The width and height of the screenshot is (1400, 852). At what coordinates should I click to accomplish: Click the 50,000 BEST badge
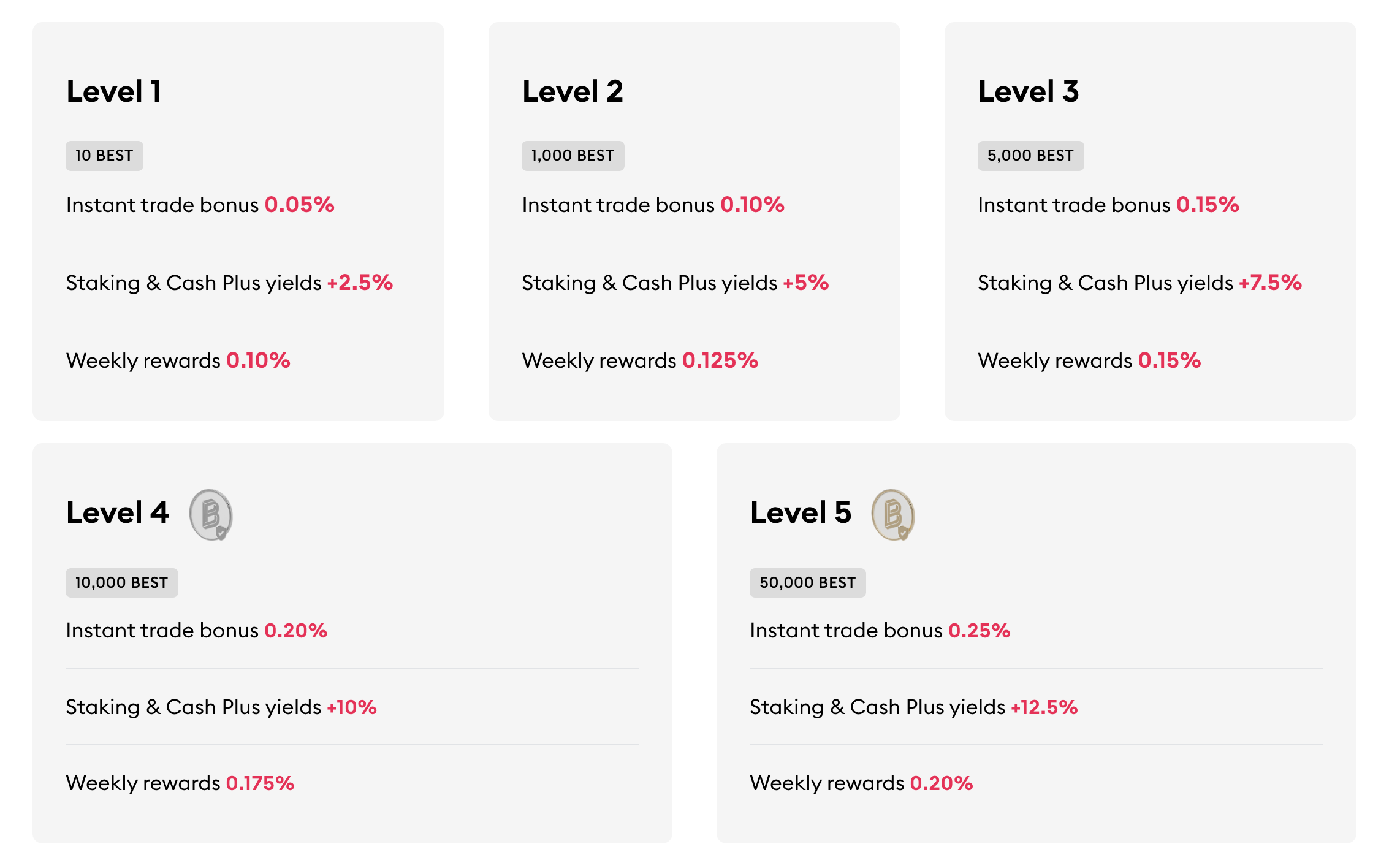pyautogui.click(x=807, y=582)
